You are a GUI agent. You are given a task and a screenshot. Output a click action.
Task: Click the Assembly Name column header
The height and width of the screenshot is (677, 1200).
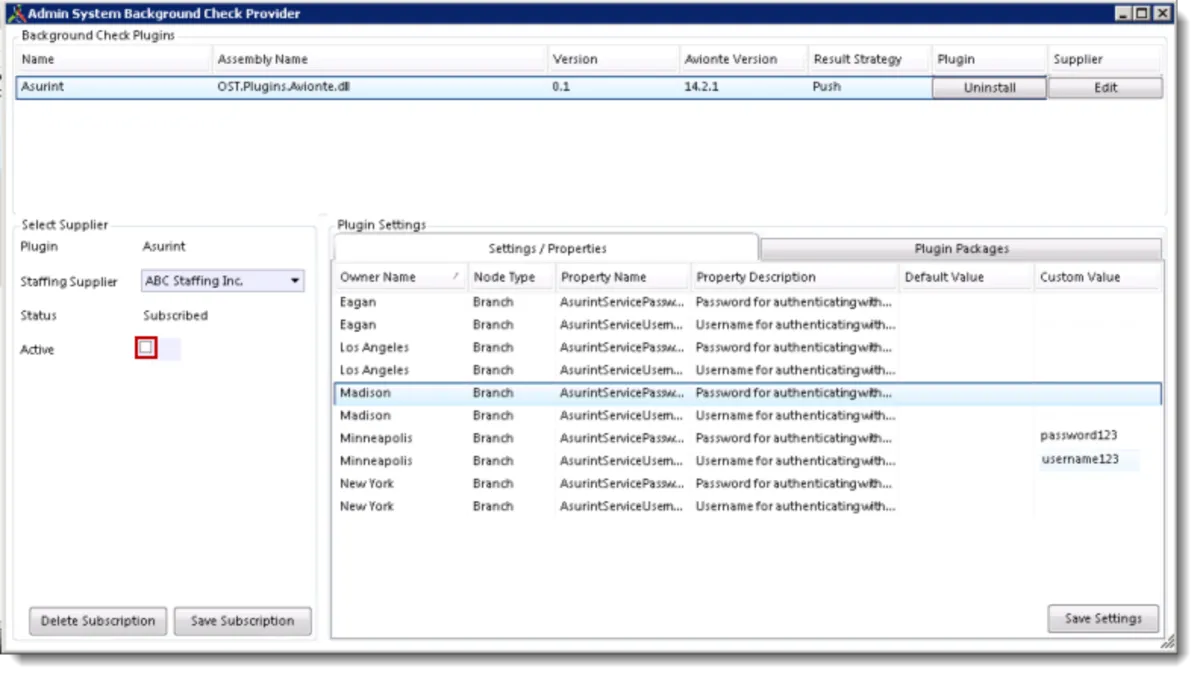click(380, 60)
